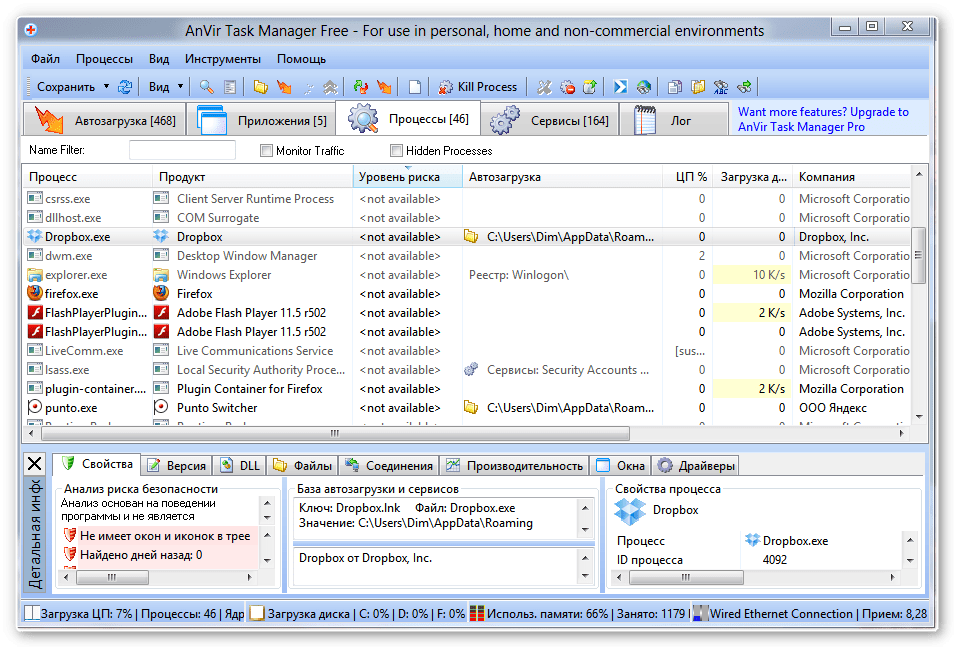Image resolution: width=954 pixels, height=647 pixels.
Task: Click the globe icon in the toolbar
Action: 644,87
